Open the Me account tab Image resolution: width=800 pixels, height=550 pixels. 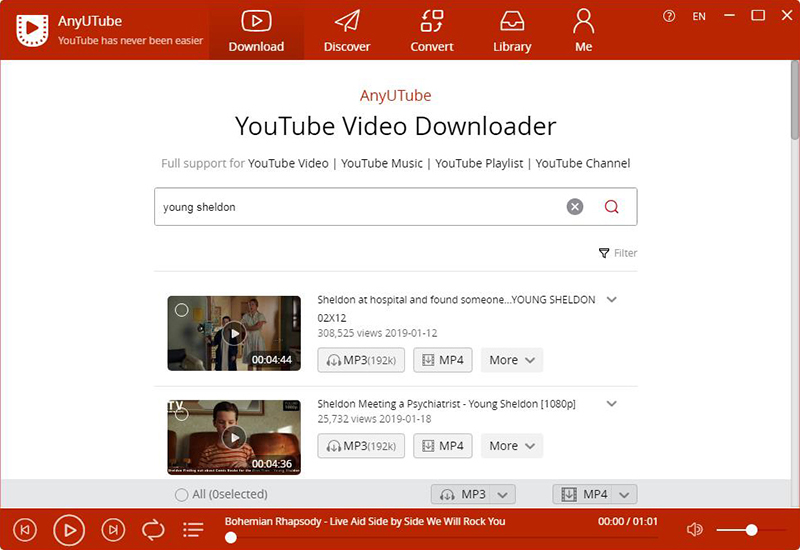(584, 32)
